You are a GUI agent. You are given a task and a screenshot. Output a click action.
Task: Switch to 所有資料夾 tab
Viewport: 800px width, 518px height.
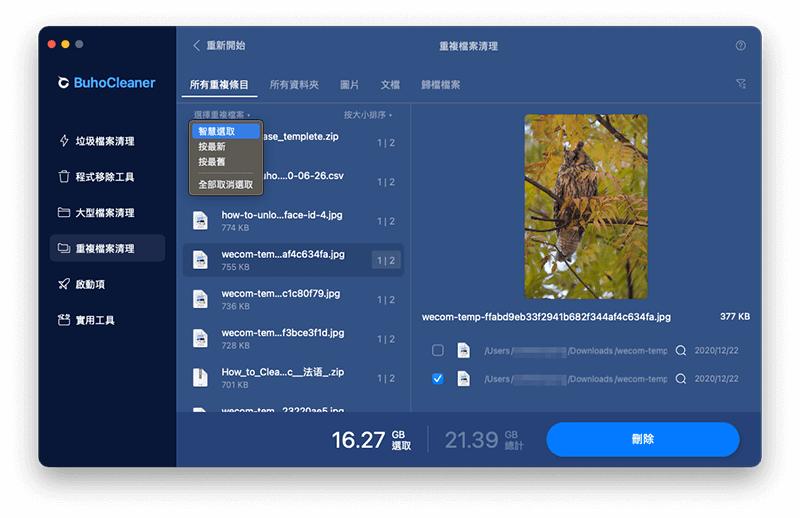click(x=294, y=85)
